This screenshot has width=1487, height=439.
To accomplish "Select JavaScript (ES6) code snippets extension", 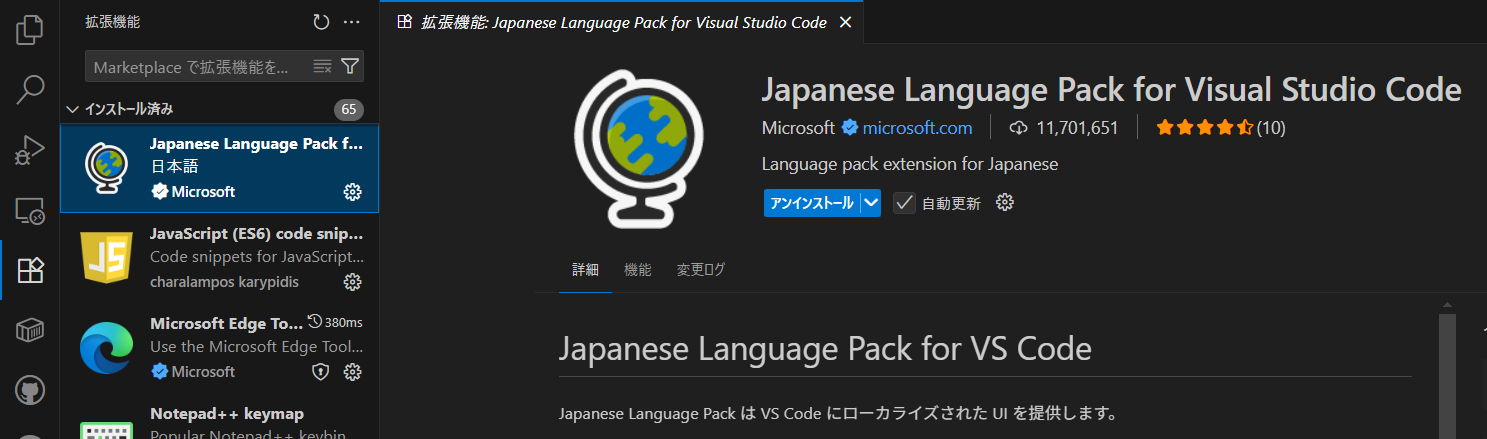I will (220, 258).
